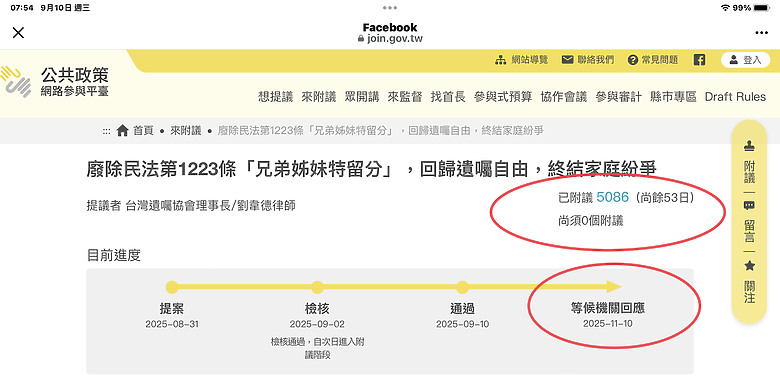Tap the join.gov.tw address text
Viewport: 780px width, 389px height.
tap(394, 39)
